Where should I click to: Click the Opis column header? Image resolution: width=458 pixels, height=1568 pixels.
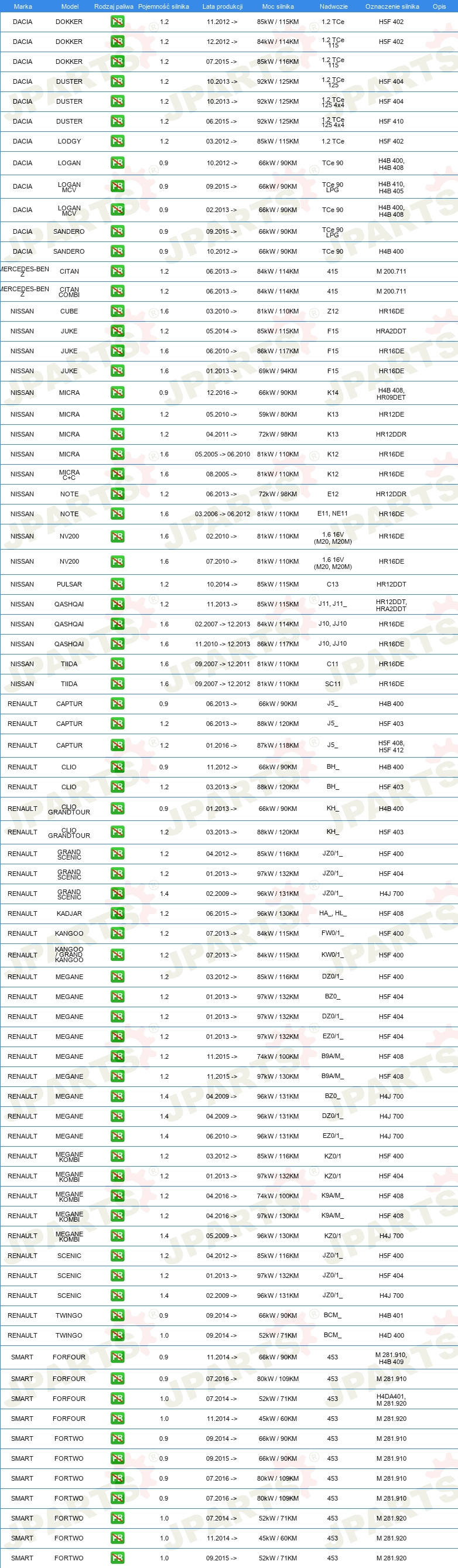[x=439, y=6]
